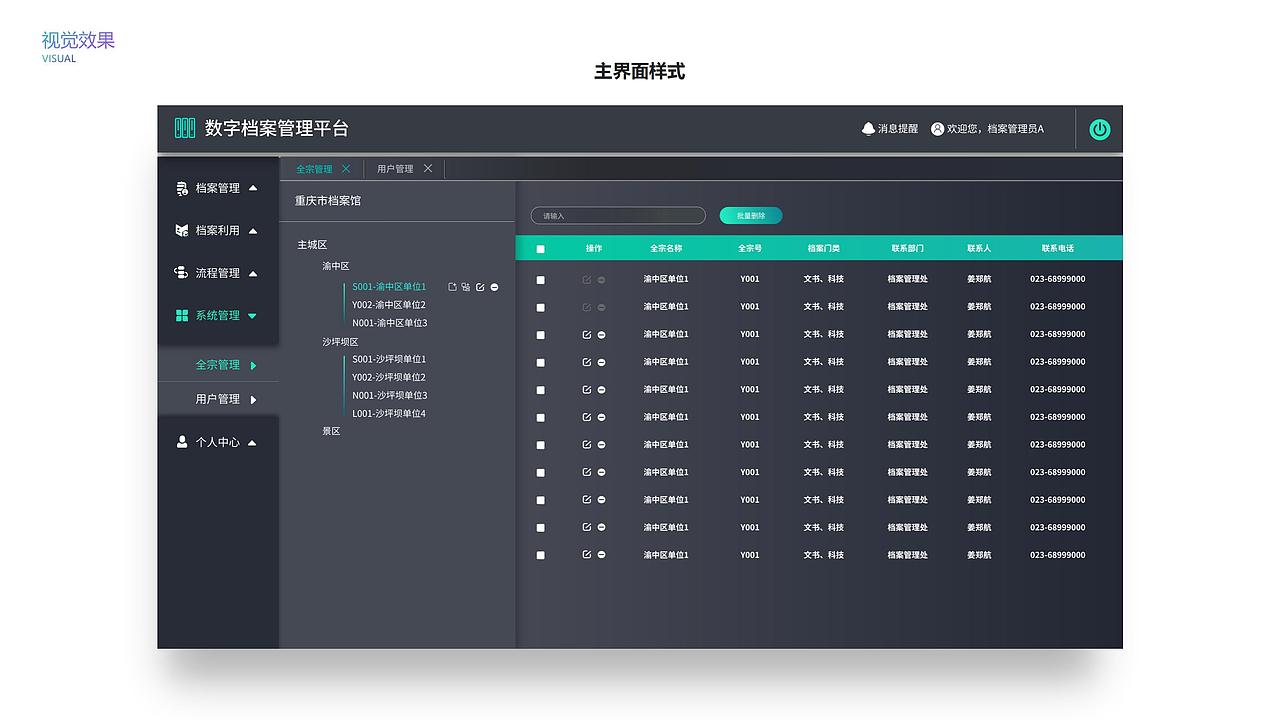Click the 系统管理 grid icon
This screenshot has width=1280, height=720.
point(183,315)
